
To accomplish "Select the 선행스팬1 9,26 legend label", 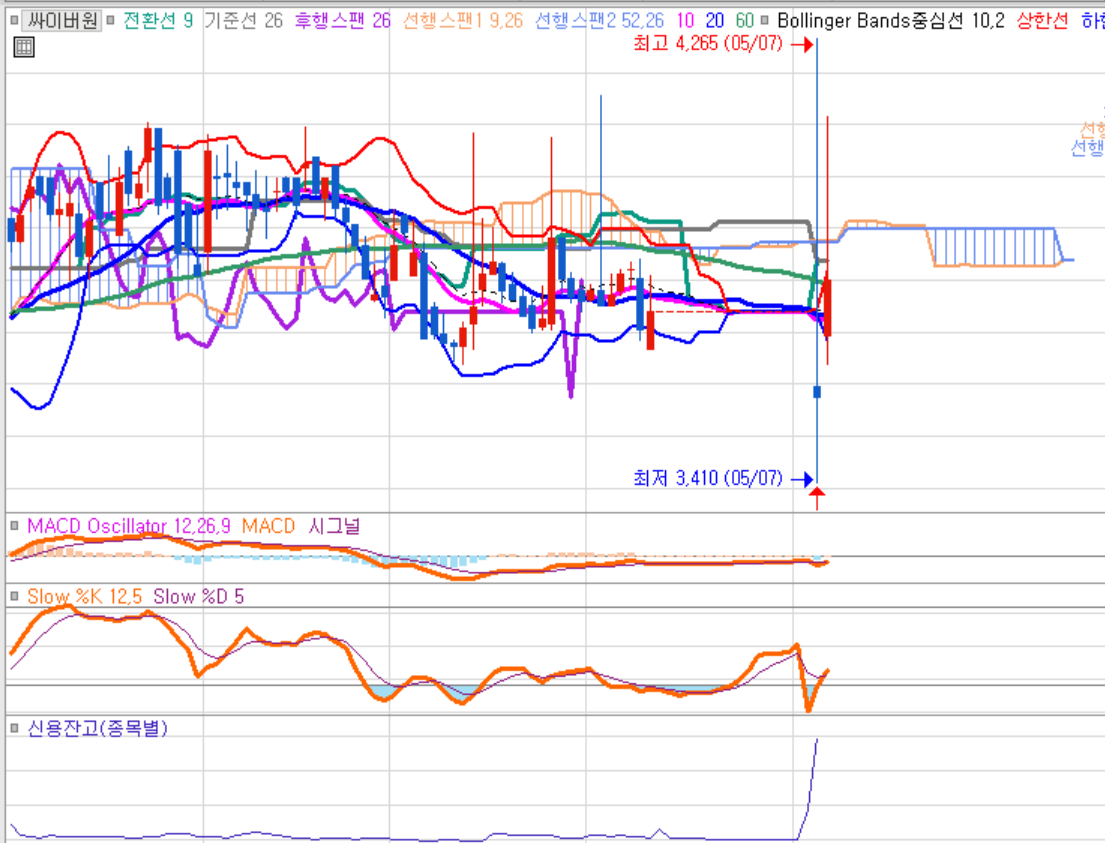I will point(463,20).
